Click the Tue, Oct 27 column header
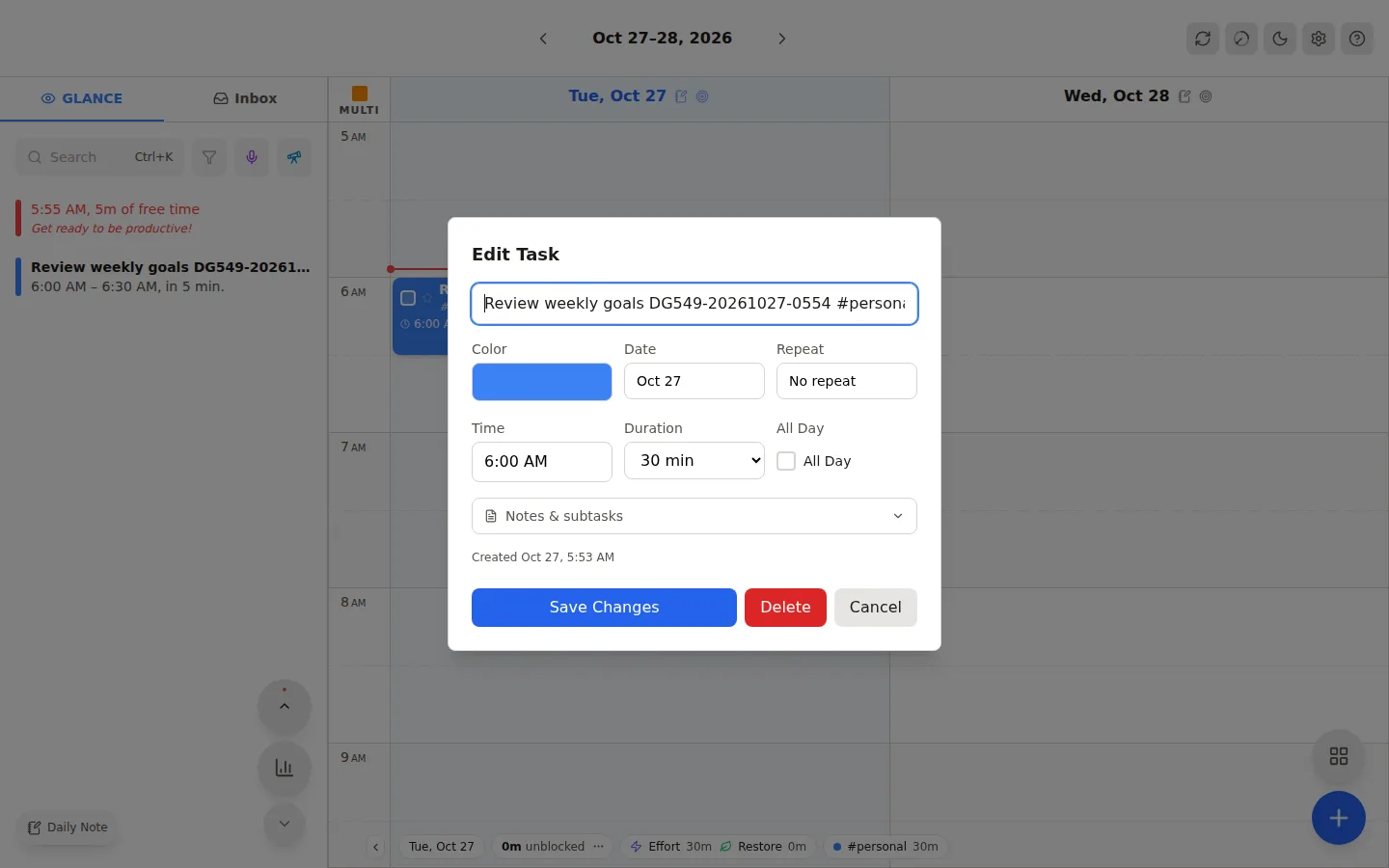This screenshot has width=1389, height=868. 617,96
